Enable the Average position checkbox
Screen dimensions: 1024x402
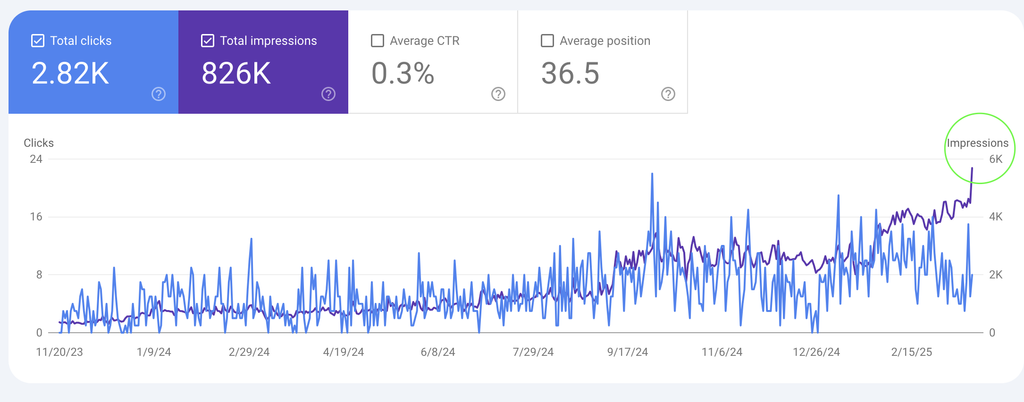coord(547,40)
